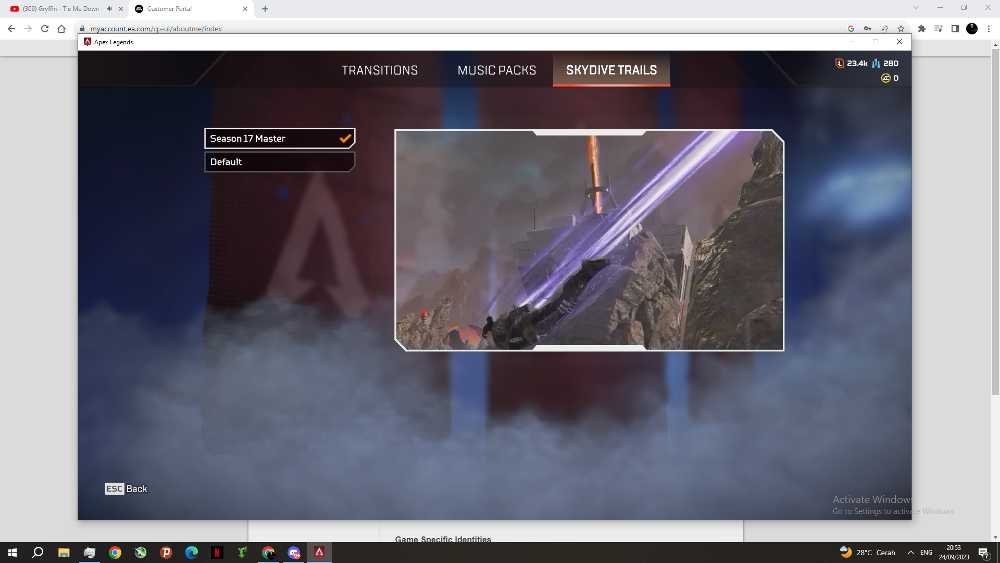Image resolution: width=1000 pixels, height=563 pixels.
Task: Close the Customer Portal browser tab
Action: (x=245, y=9)
